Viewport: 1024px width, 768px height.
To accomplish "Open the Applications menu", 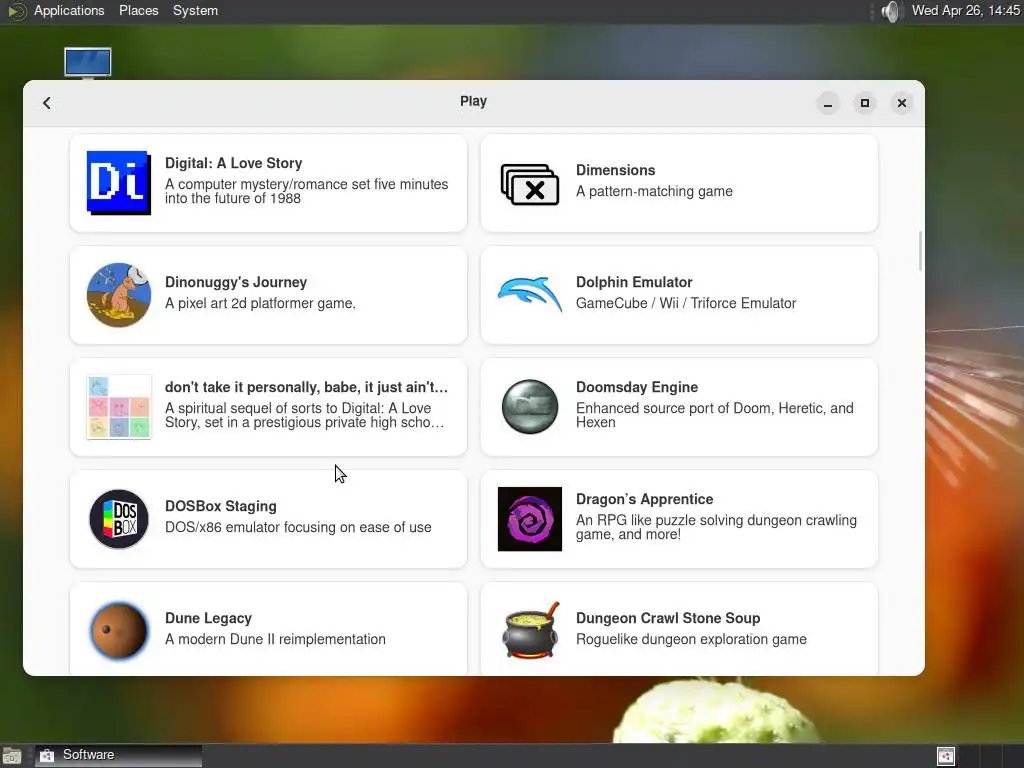I will tap(69, 11).
